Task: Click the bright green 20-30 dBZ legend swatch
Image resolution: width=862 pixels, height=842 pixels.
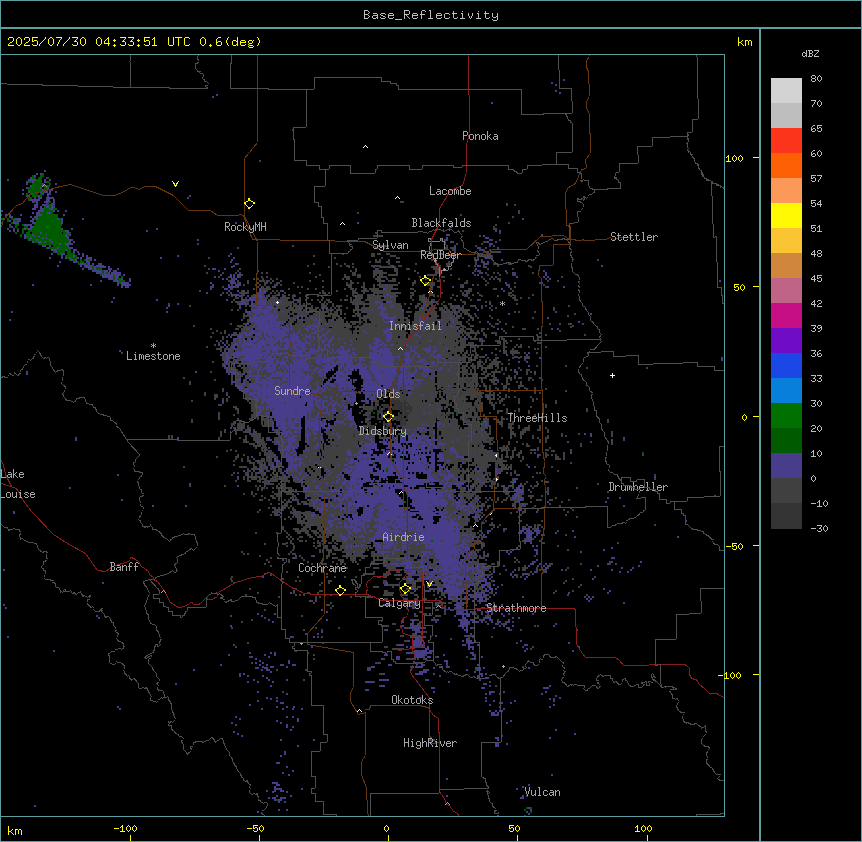Action: click(786, 416)
